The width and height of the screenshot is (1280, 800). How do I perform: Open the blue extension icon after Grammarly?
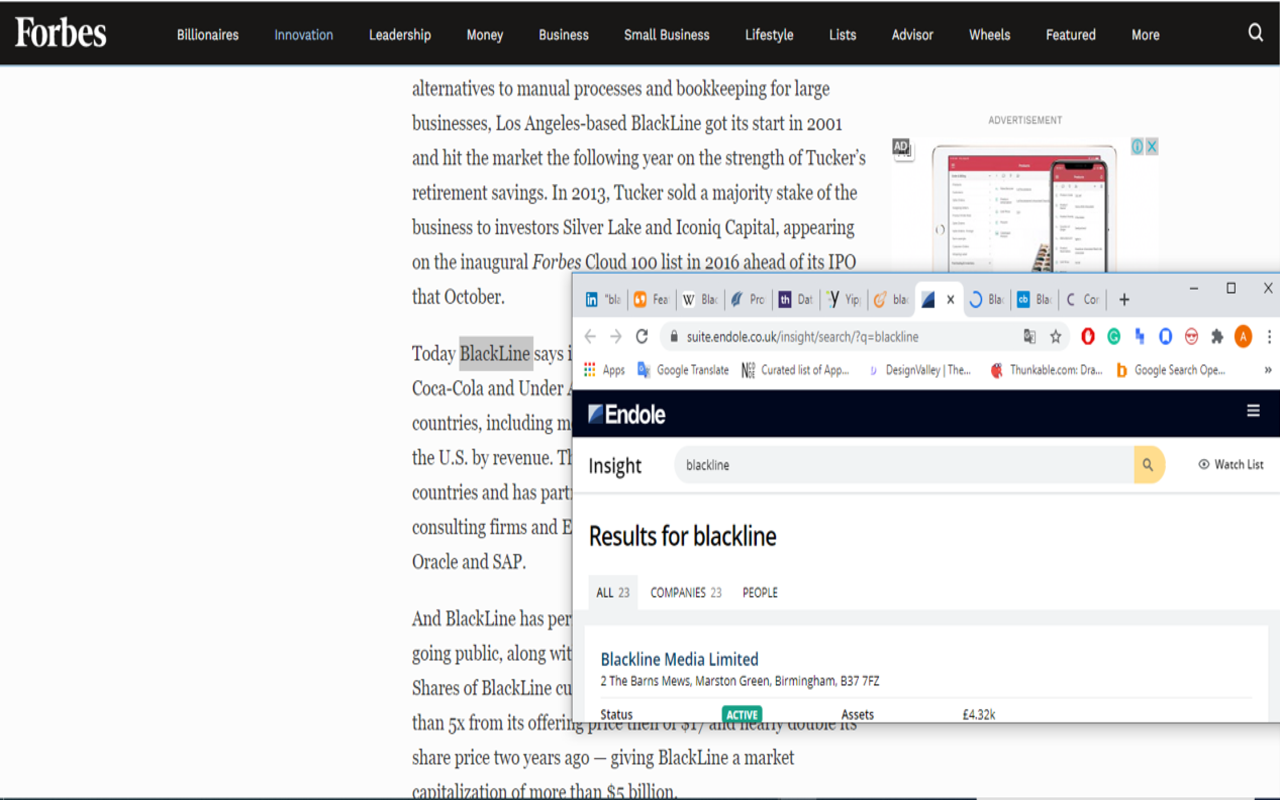coord(1139,337)
